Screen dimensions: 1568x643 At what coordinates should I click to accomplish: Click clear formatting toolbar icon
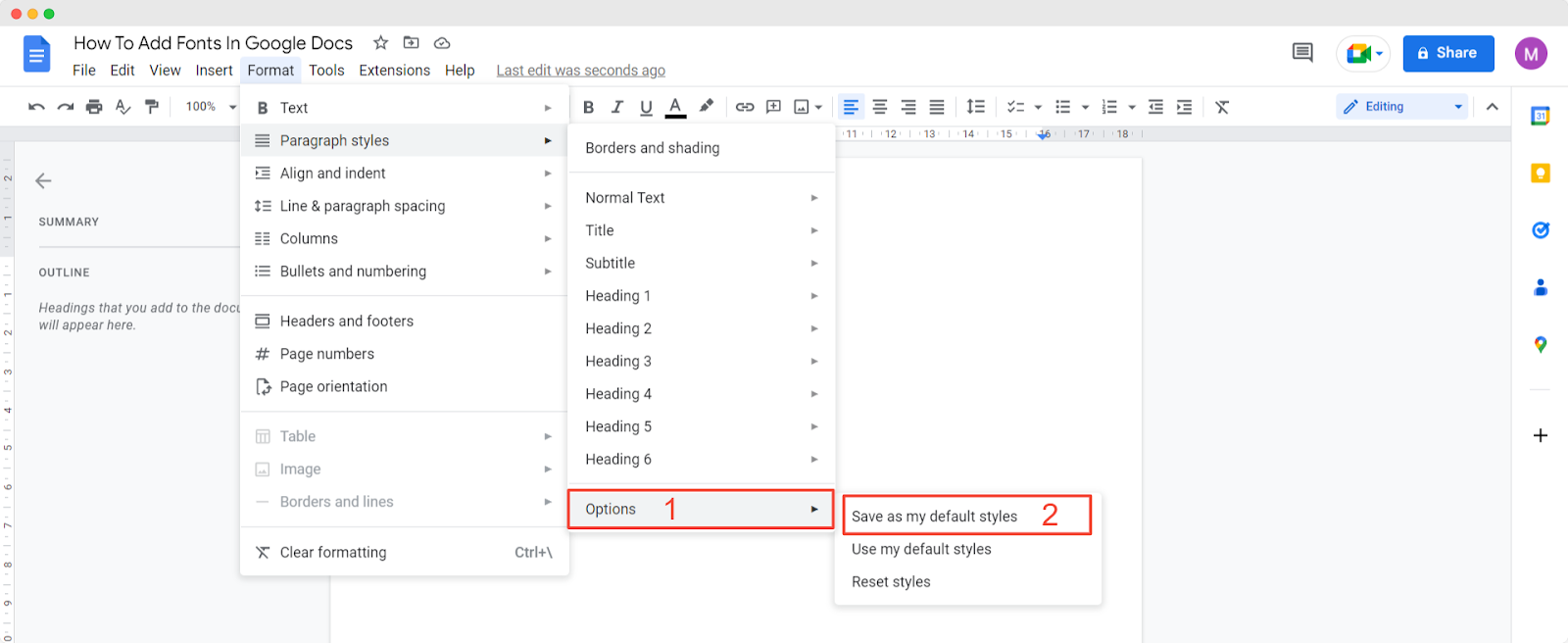1222,107
